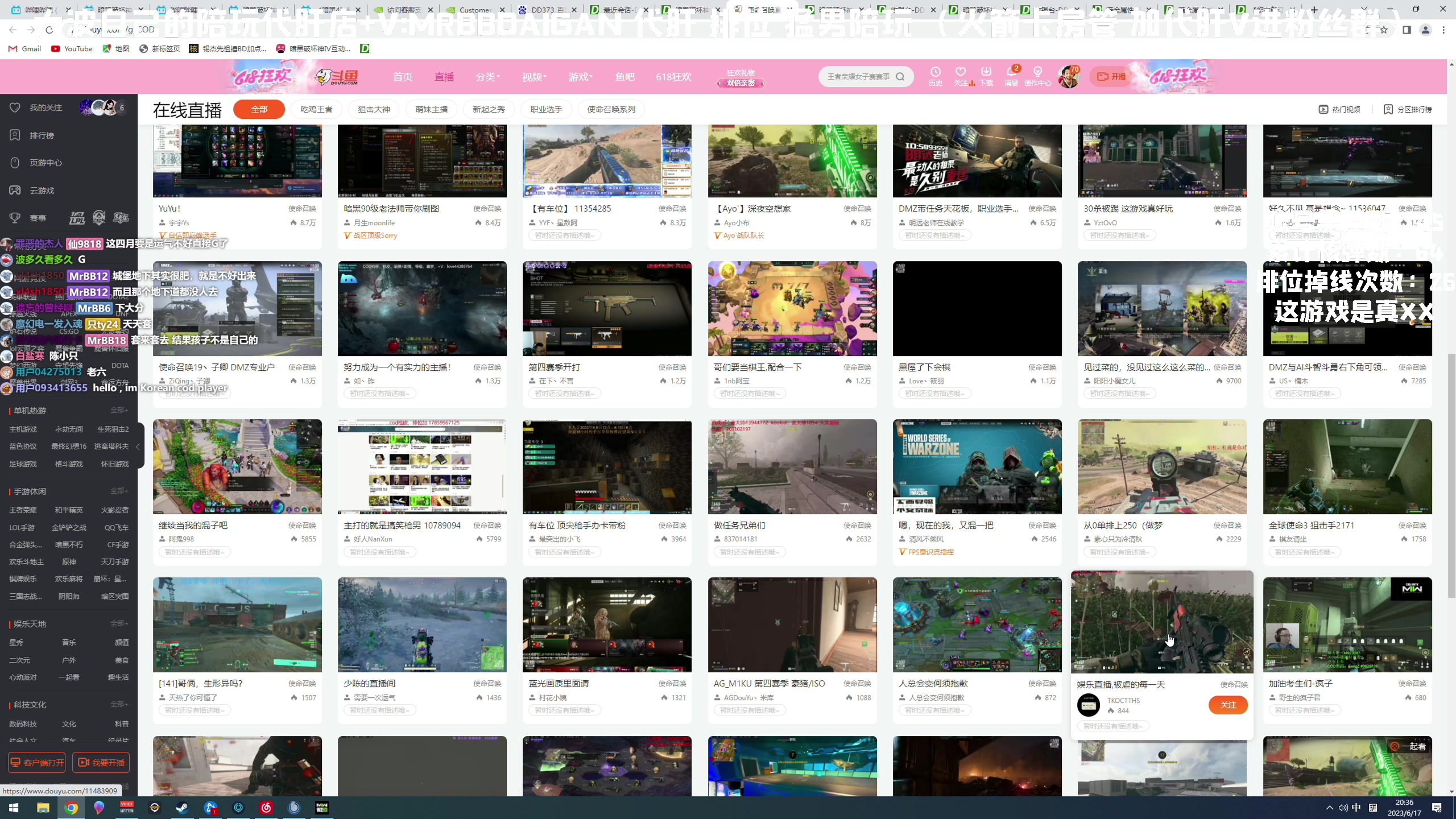Screen dimensions: 1456x819
Task: Click the search magnifier icon
Action: click(900, 77)
